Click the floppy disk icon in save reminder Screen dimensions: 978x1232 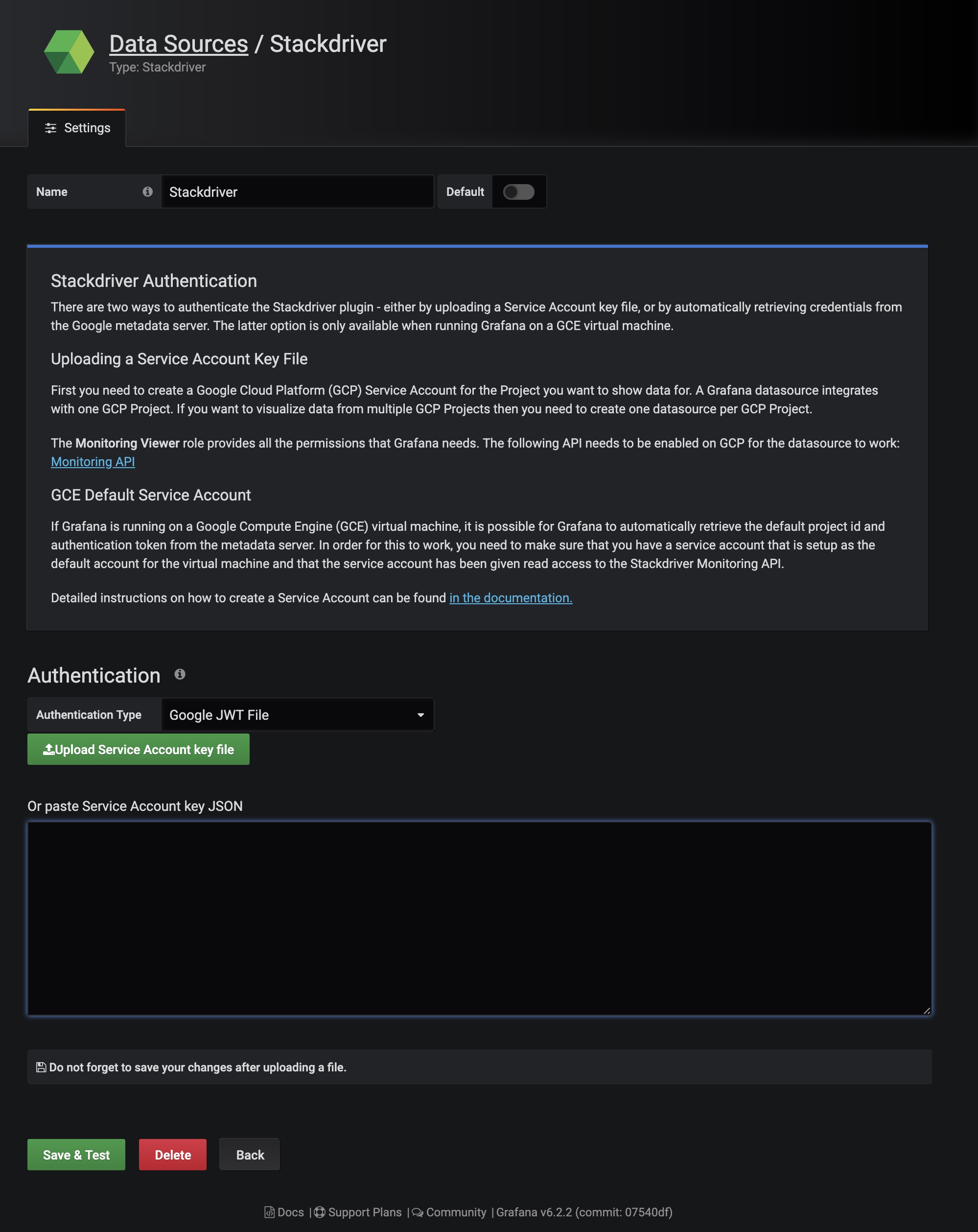point(41,1067)
